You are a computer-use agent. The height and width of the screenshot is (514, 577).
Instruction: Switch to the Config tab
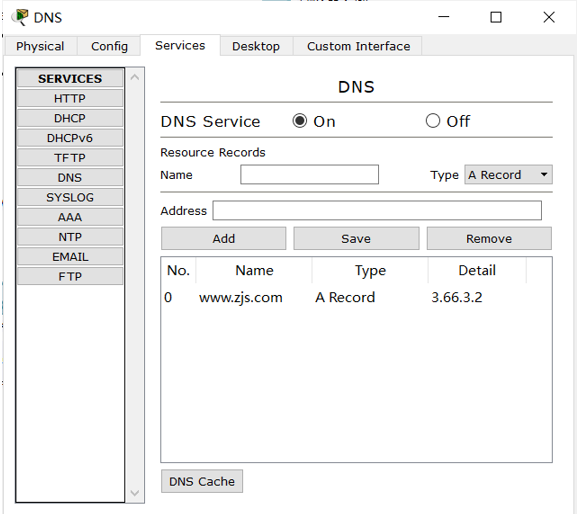(x=109, y=46)
